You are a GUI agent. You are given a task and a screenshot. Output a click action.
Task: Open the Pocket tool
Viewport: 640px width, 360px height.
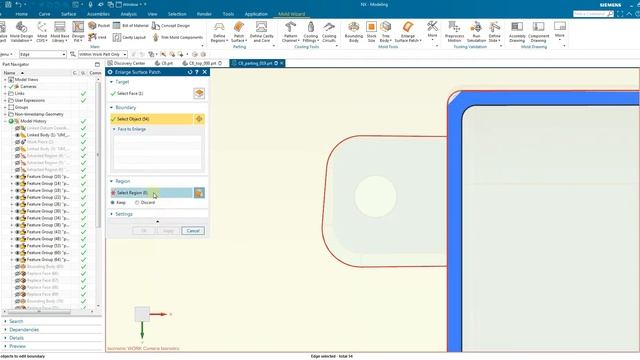[99, 25]
